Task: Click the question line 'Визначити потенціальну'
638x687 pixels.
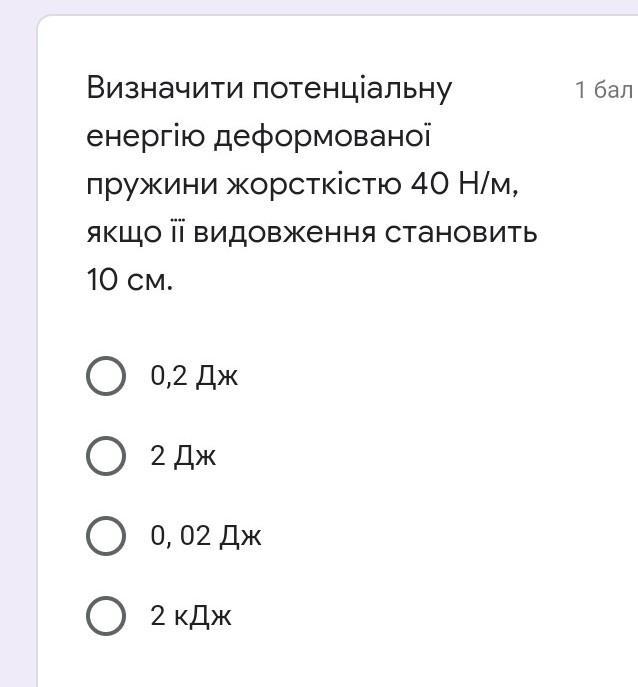Action: tap(269, 89)
